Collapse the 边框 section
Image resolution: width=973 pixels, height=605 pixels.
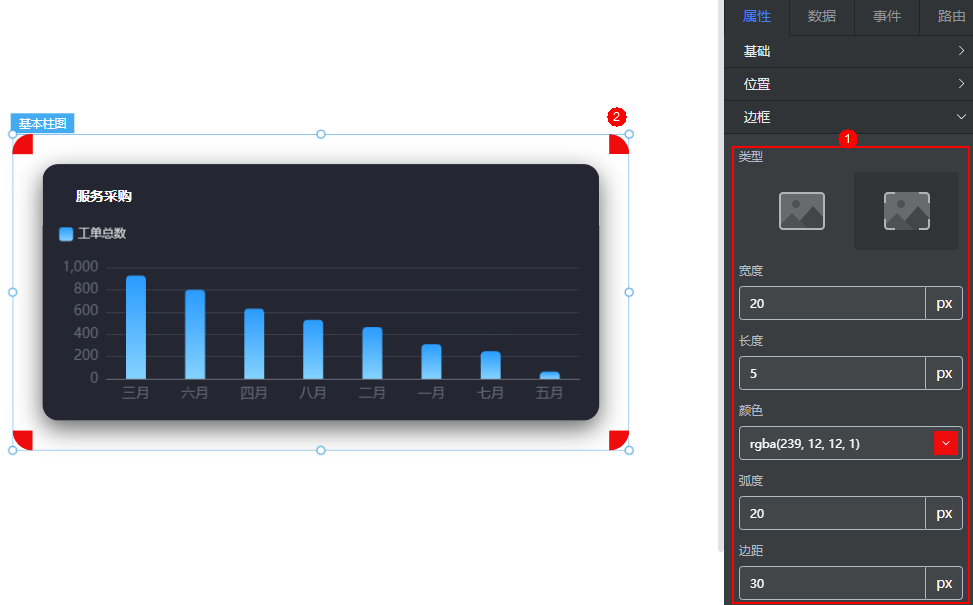click(848, 117)
